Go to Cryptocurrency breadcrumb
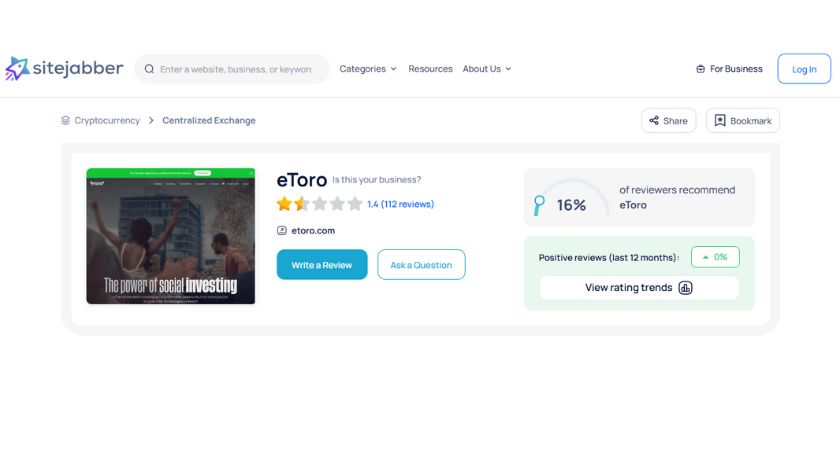This screenshot has width=840, height=473. coord(107,121)
